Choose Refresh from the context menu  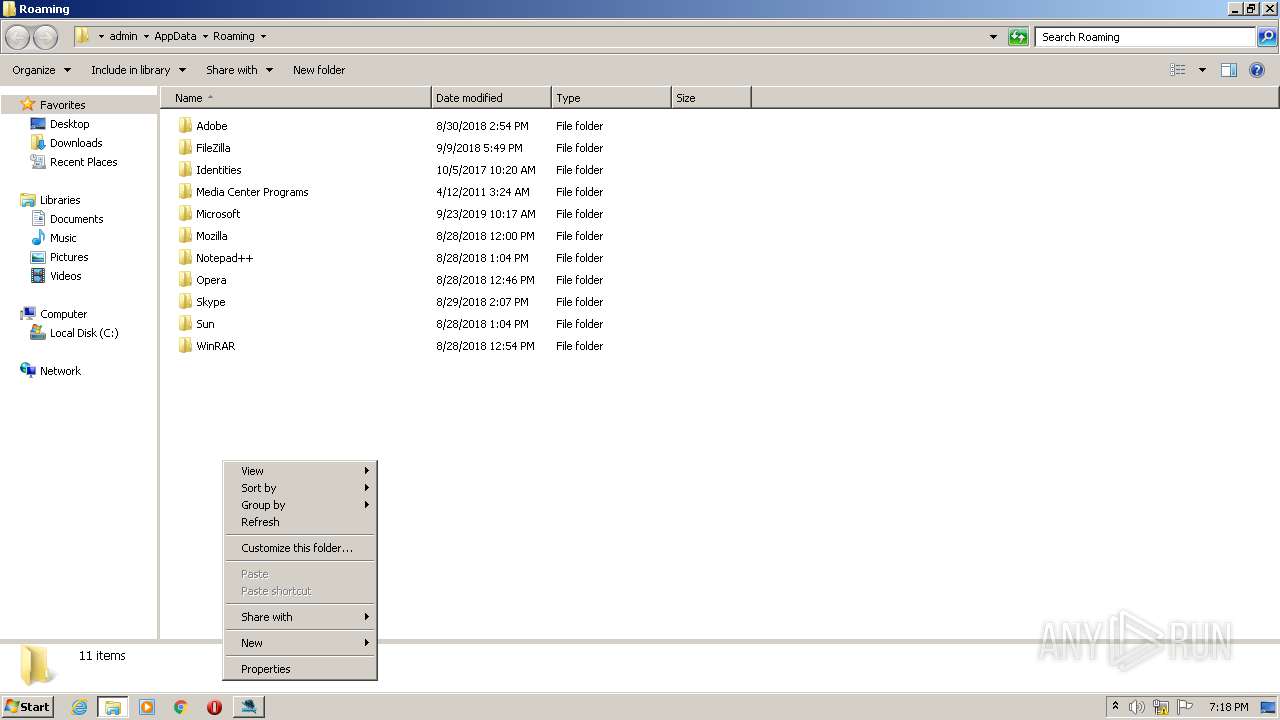click(x=299, y=522)
